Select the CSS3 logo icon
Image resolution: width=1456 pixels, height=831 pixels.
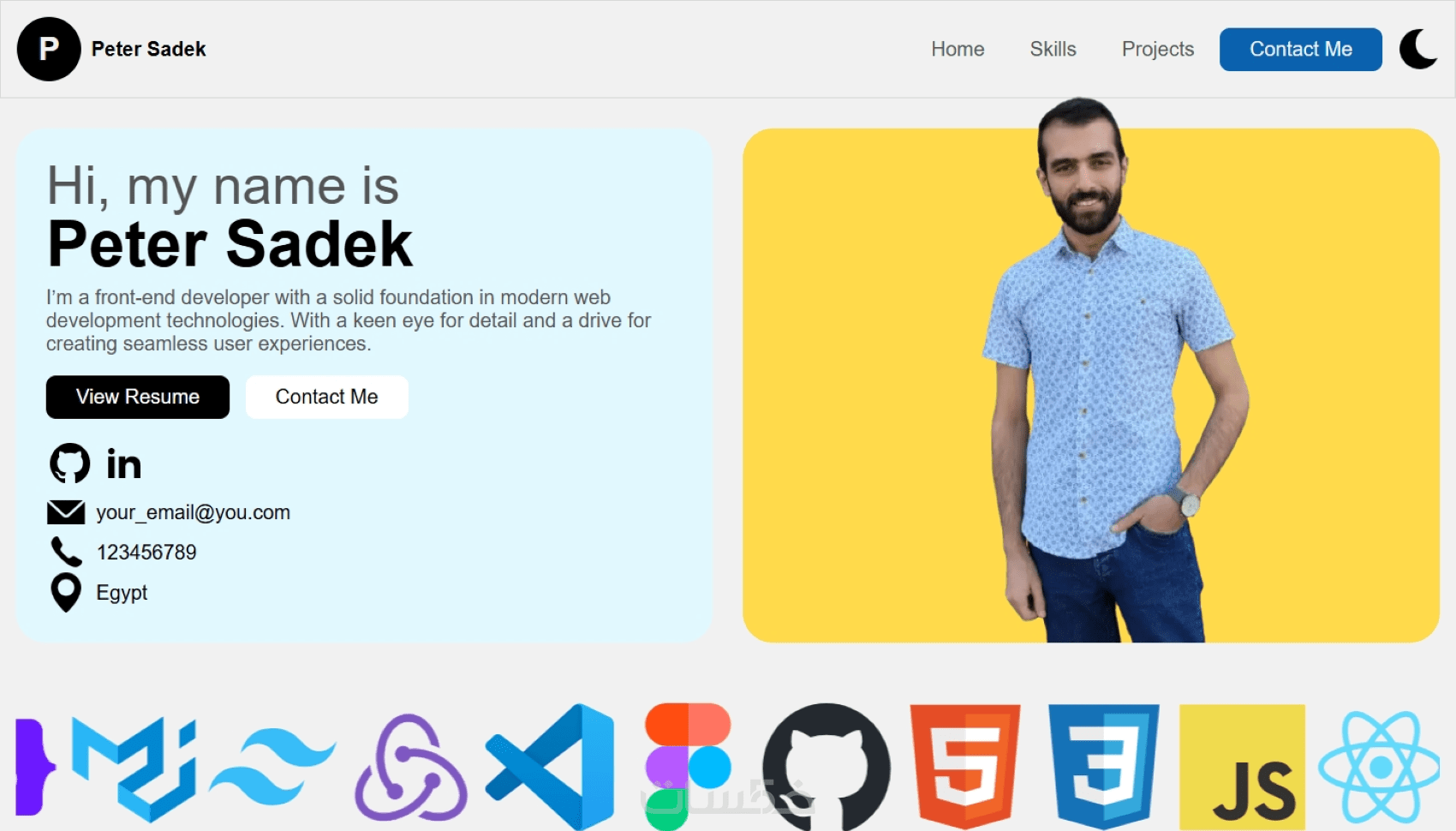click(1104, 768)
